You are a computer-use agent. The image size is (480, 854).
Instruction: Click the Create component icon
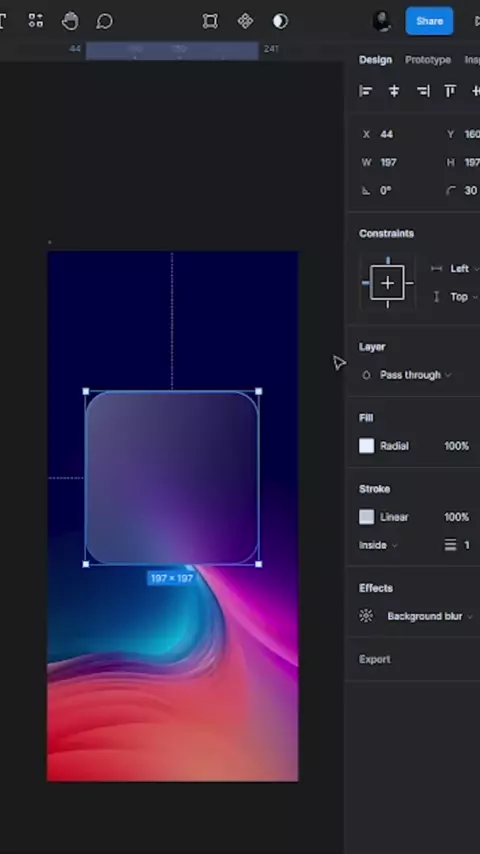245,21
